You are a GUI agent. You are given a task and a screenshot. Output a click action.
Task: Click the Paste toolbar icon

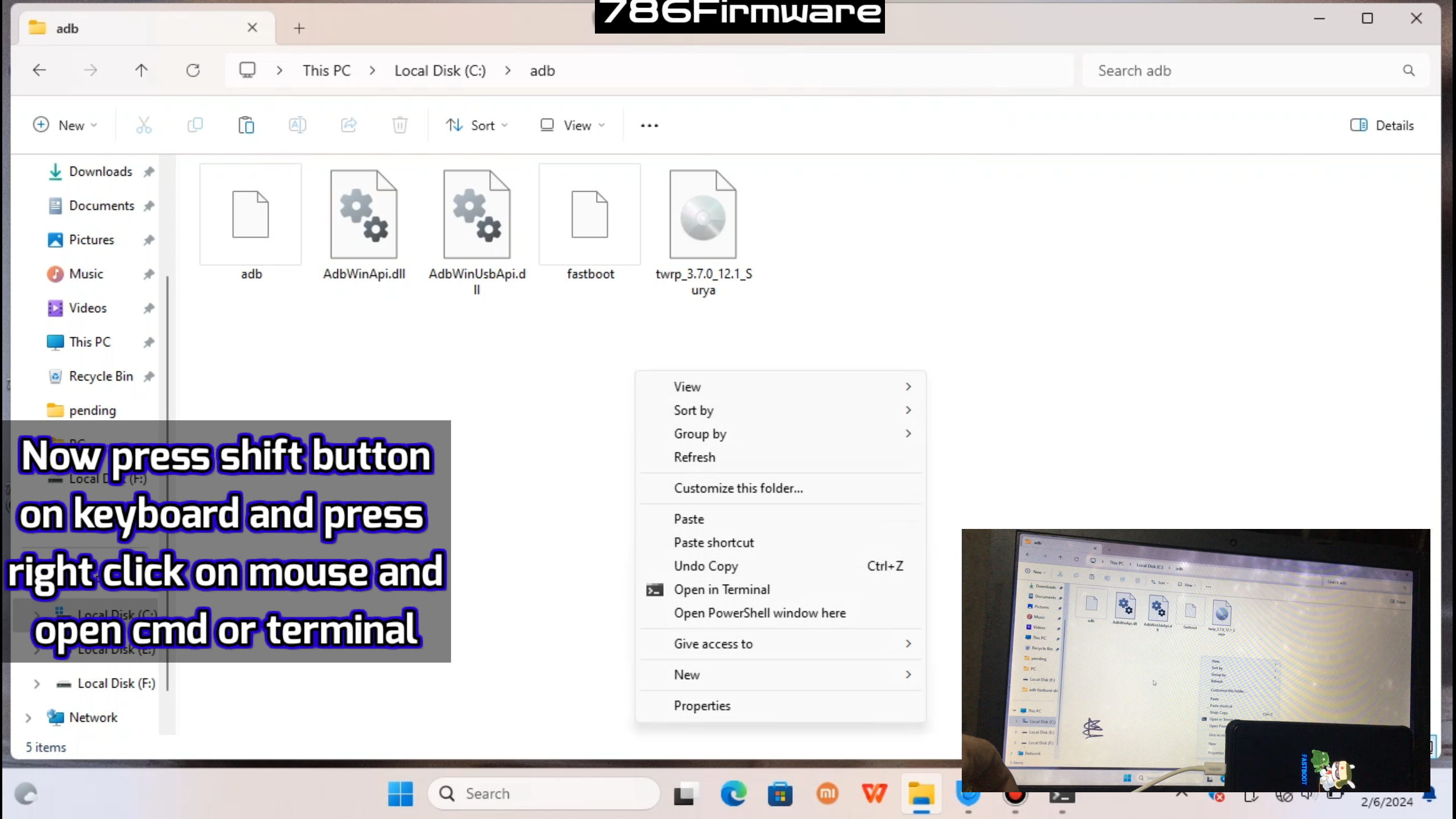[x=246, y=125]
